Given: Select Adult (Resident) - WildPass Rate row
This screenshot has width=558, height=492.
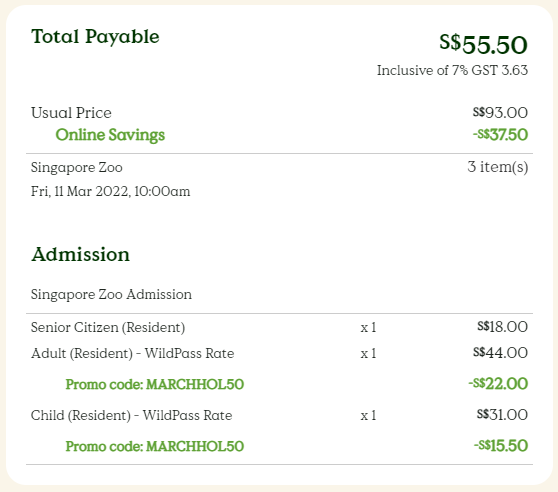Looking at the screenshot, I should [279, 353].
